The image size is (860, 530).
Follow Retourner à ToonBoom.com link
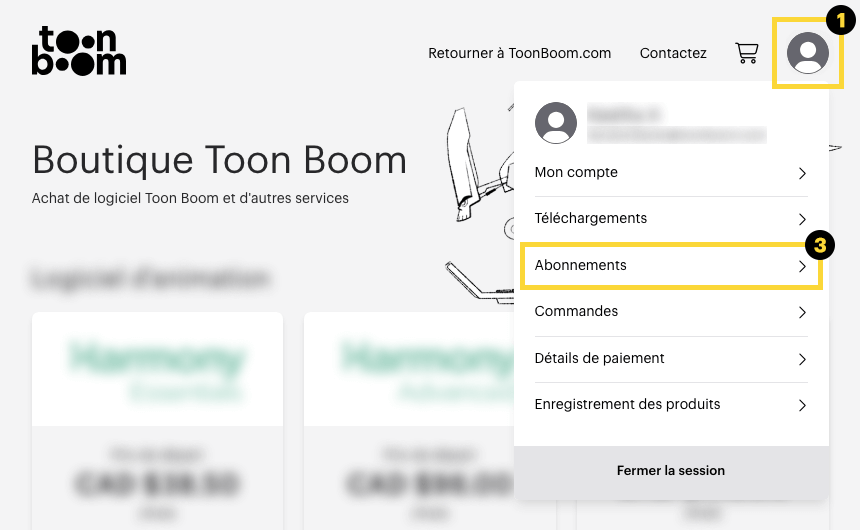click(x=519, y=53)
